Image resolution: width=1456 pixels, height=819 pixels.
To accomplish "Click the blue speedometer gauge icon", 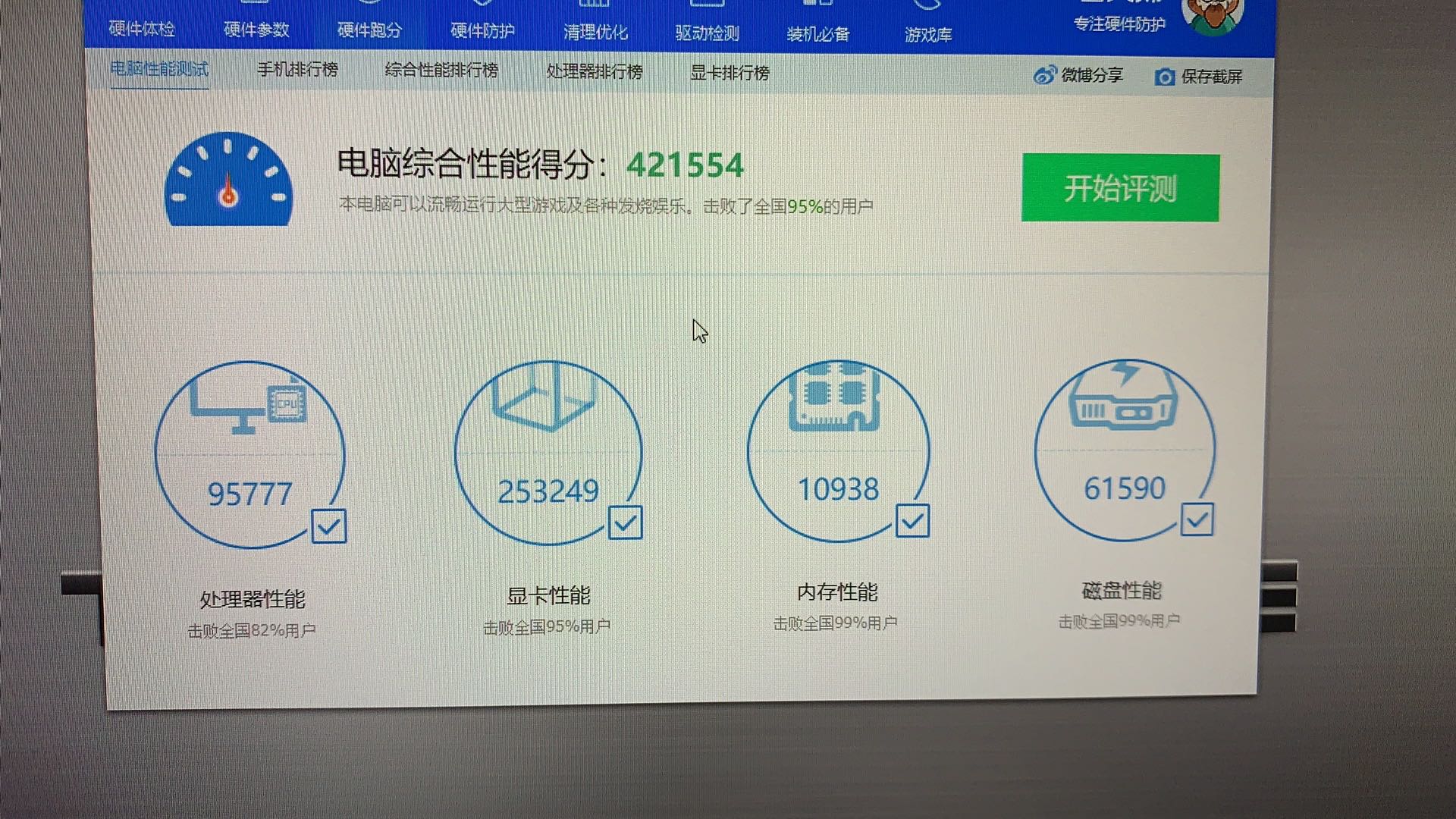I will click(228, 180).
